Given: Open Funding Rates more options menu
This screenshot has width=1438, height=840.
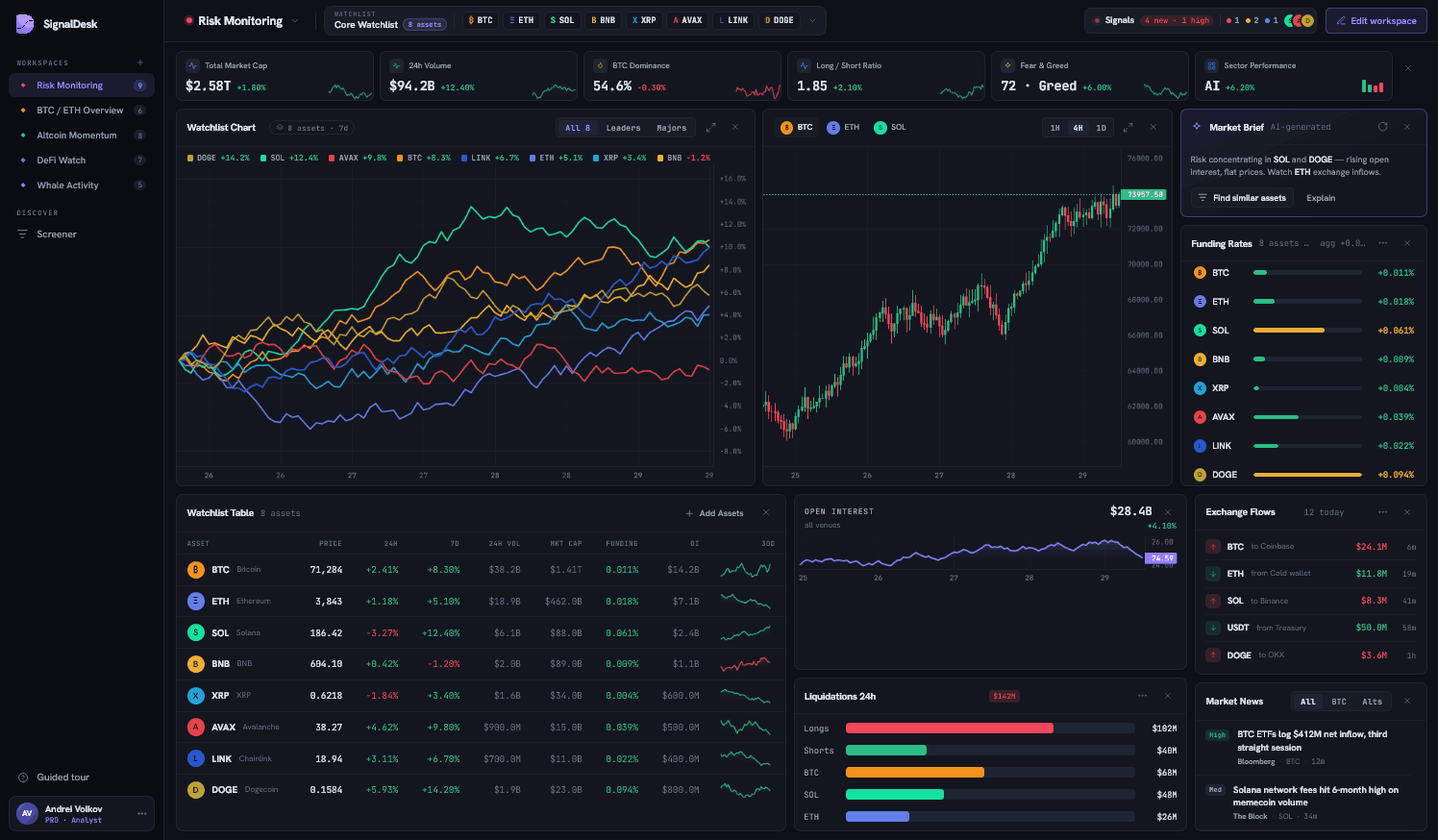Looking at the screenshot, I should pyautogui.click(x=1382, y=243).
